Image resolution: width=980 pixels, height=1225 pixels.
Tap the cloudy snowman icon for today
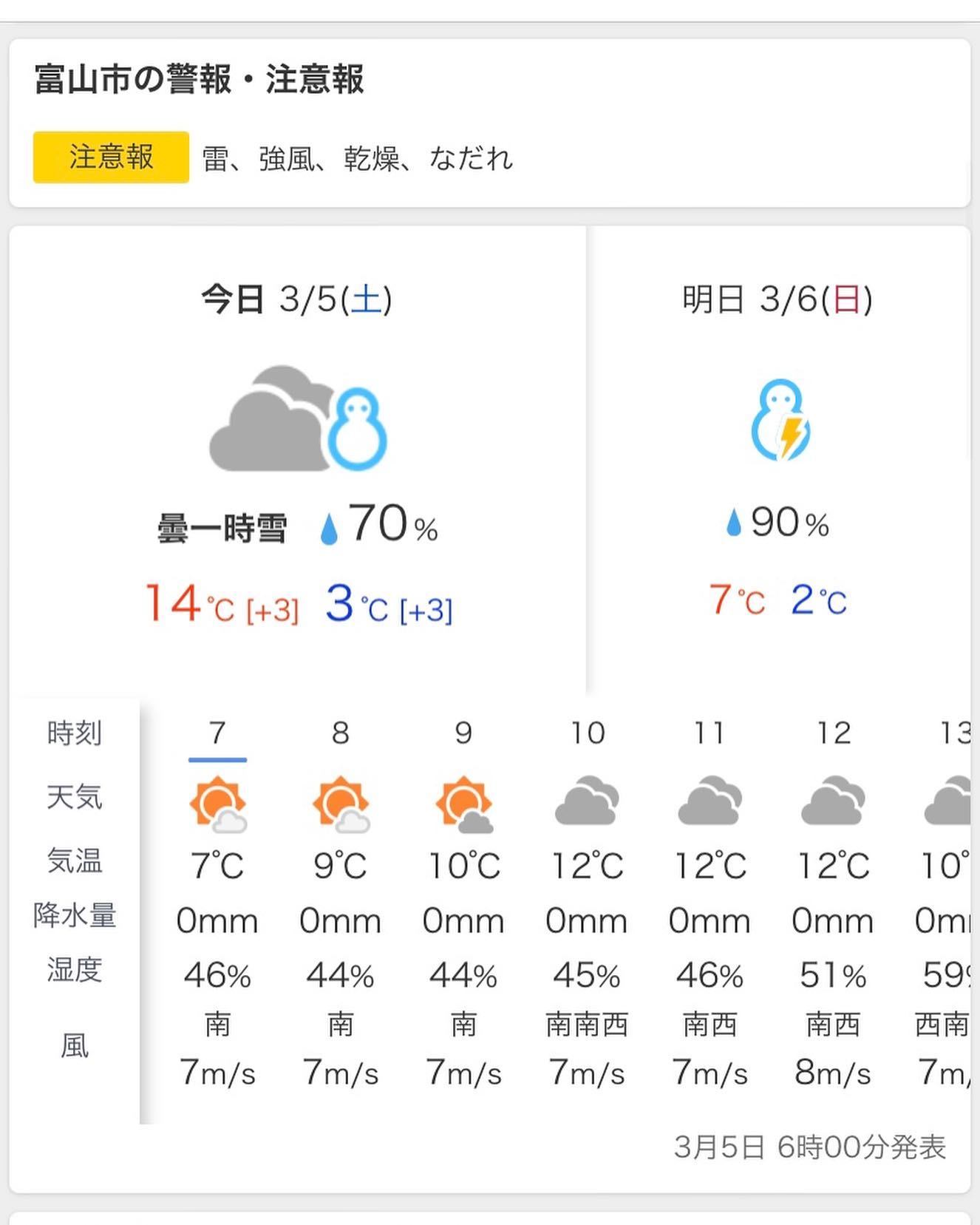(x=298, y=418)
